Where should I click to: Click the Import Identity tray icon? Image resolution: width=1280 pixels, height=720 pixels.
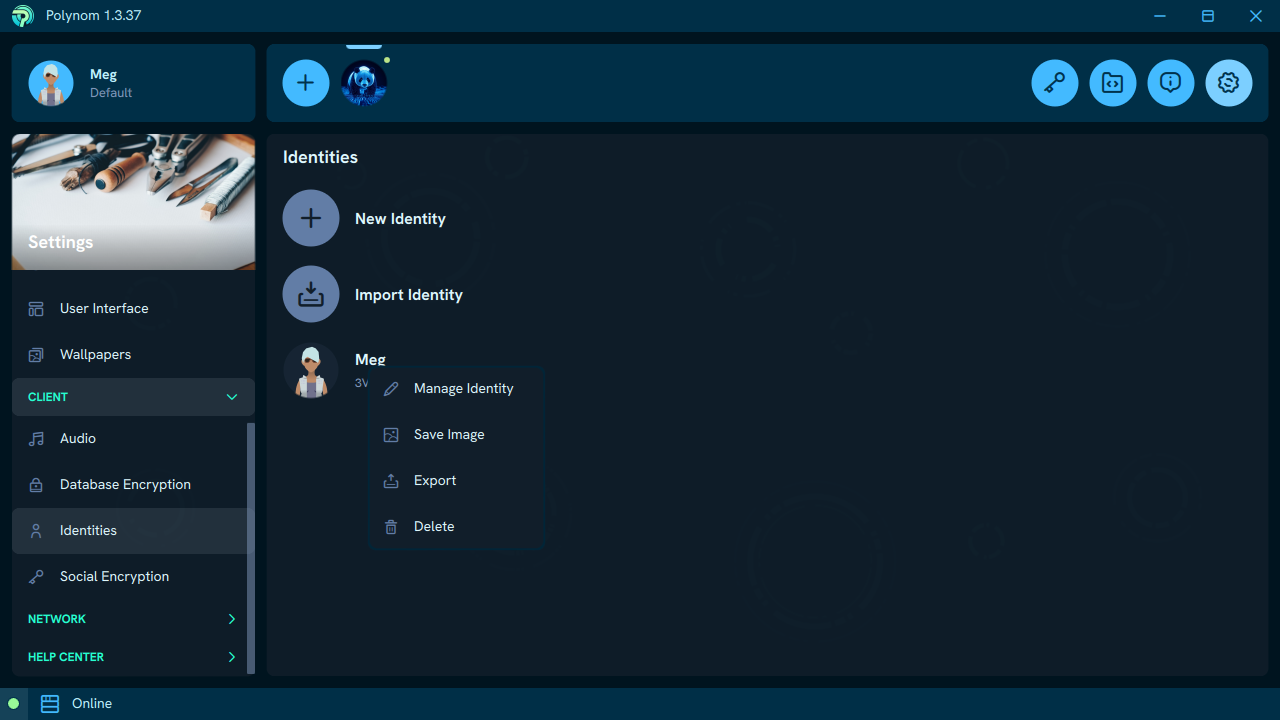pyautogui.click(x=311, y=294)
